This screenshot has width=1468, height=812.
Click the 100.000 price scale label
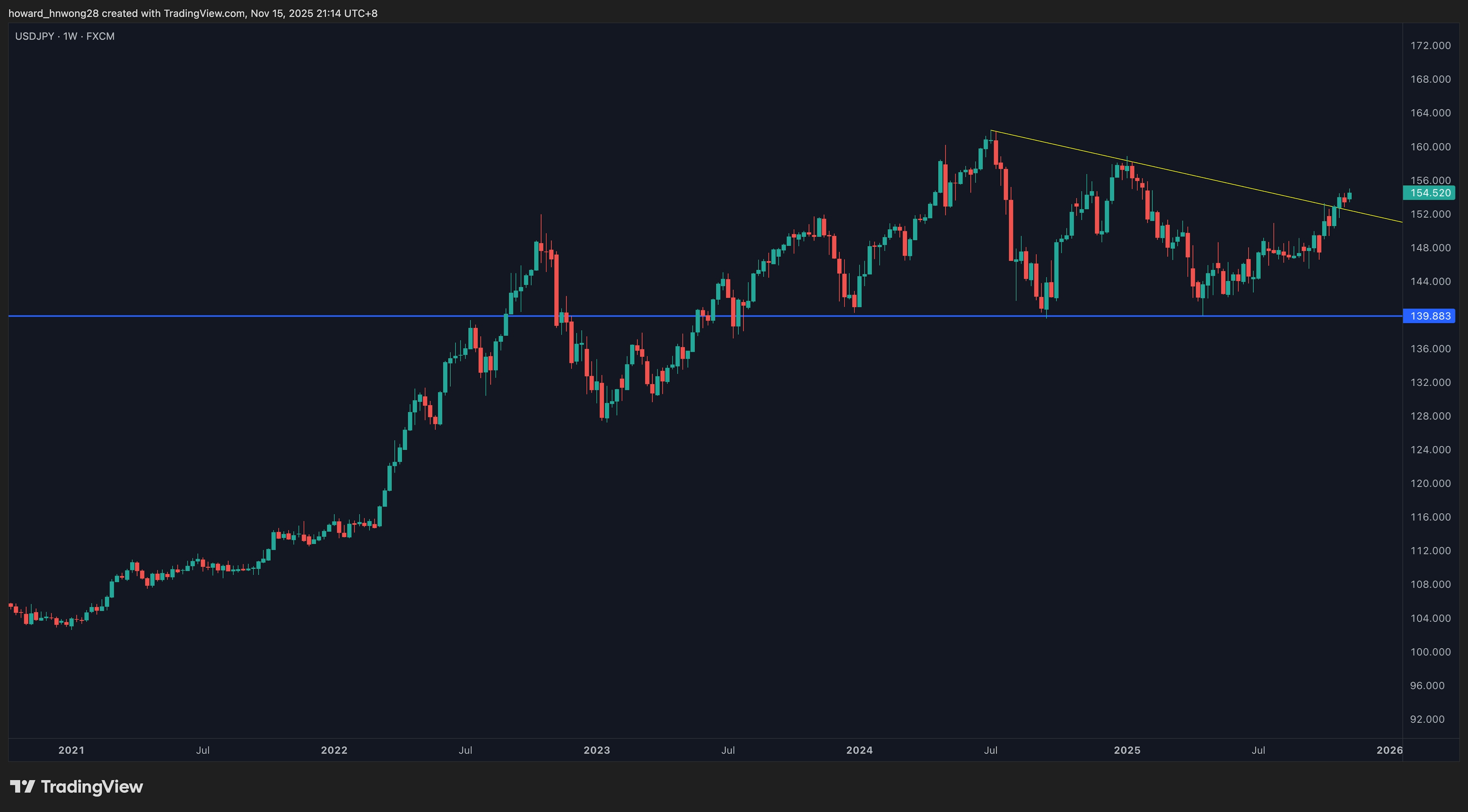tap(1430, 652)
